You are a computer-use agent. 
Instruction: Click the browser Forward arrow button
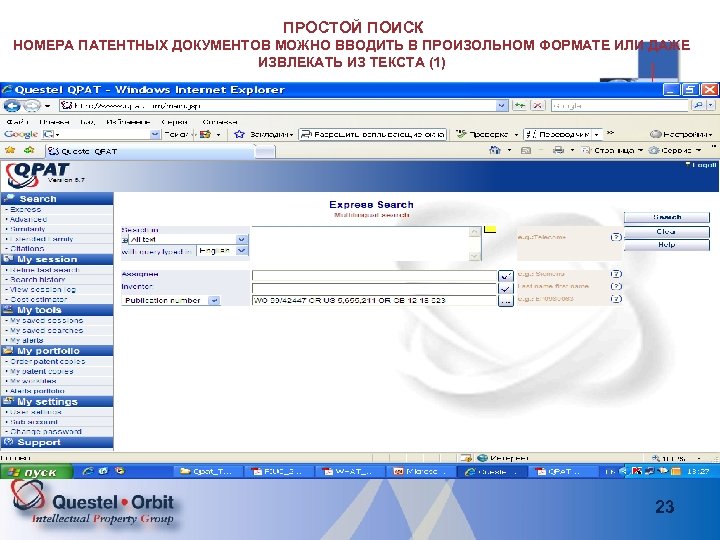[31, 106]
